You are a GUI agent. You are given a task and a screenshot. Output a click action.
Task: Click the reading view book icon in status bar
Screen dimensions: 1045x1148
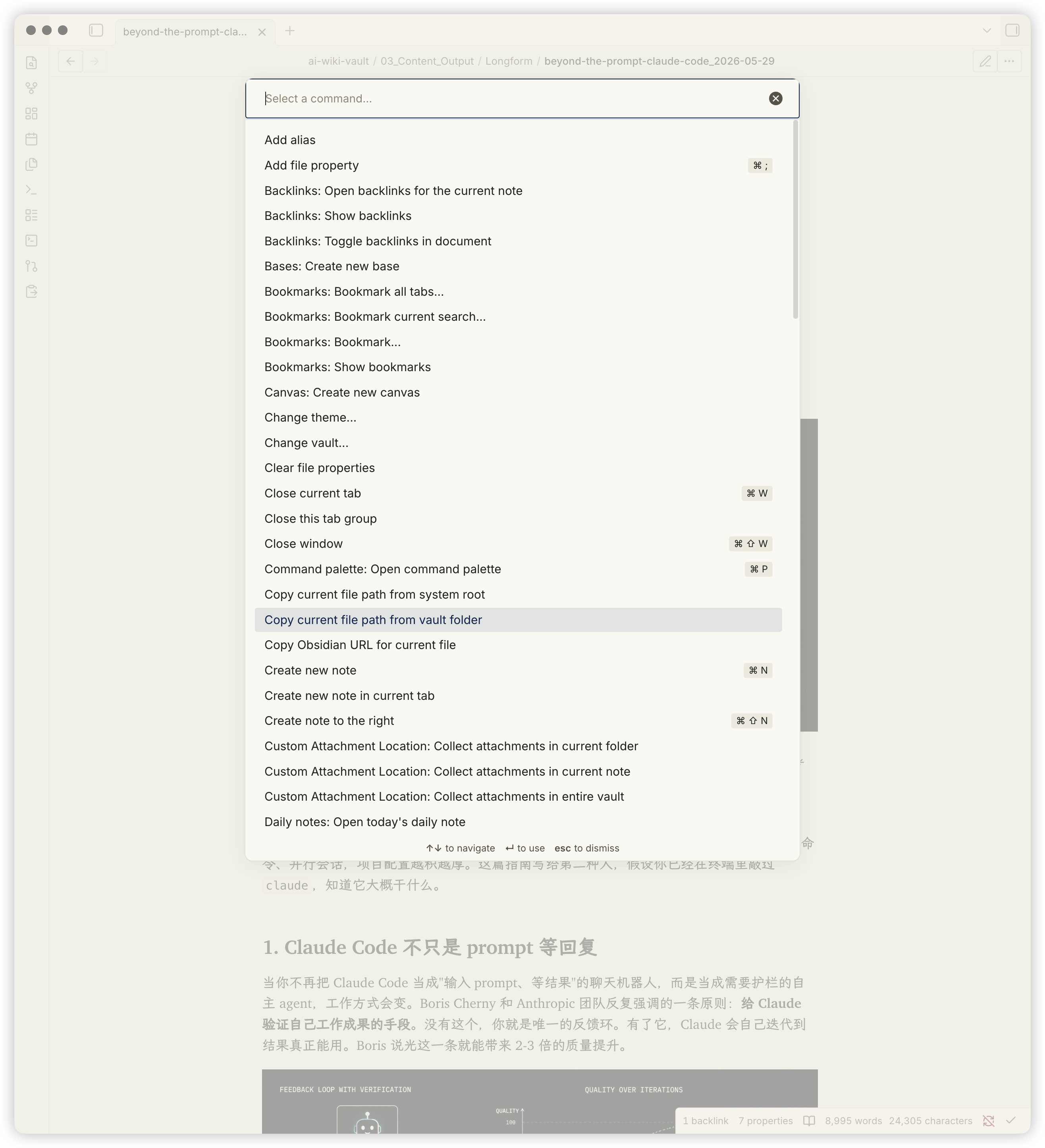[x=809, y=1121]
